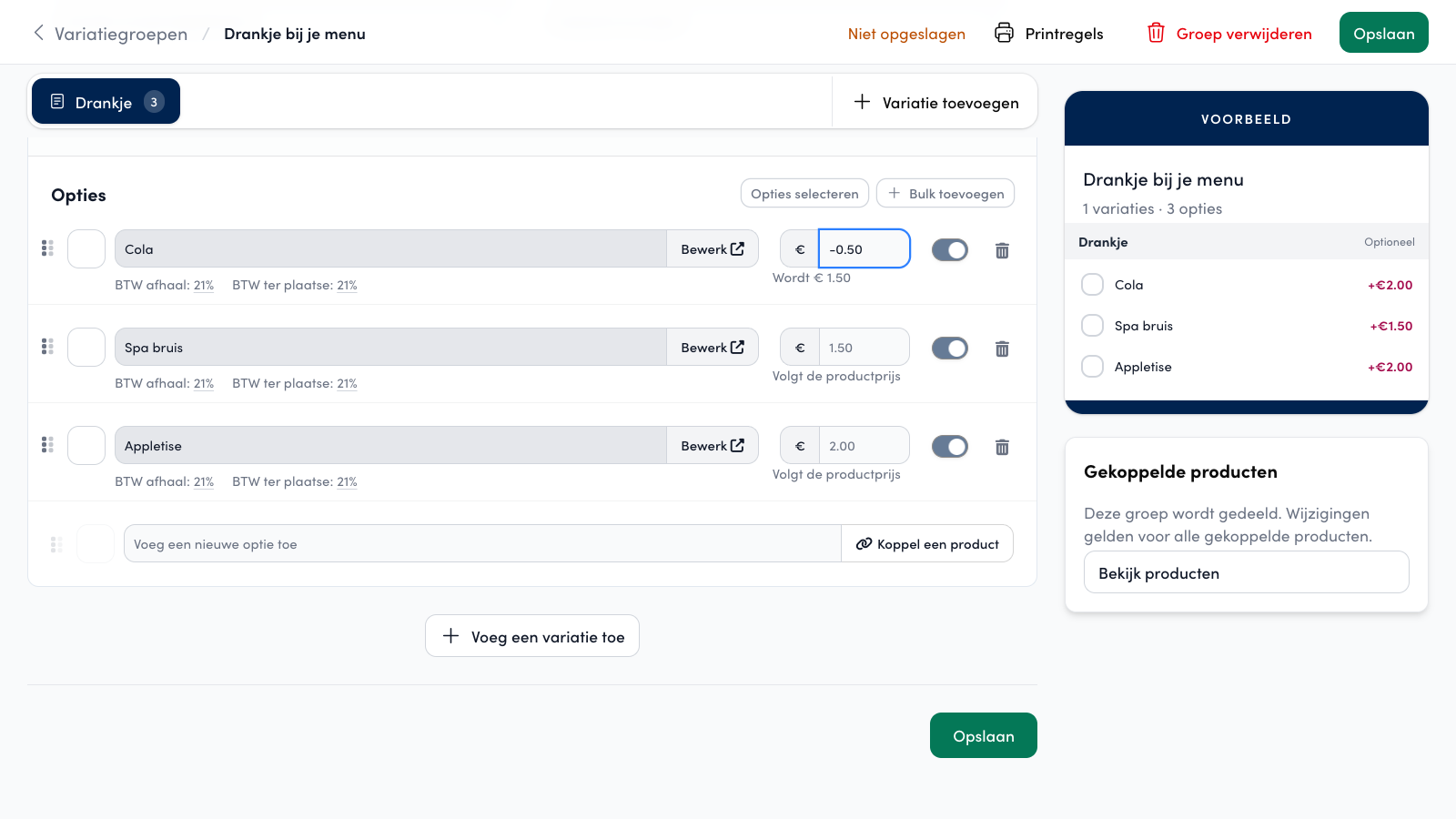Open Printregels printer icon
Viewport: 1456px width, 819px height.
1004,33
